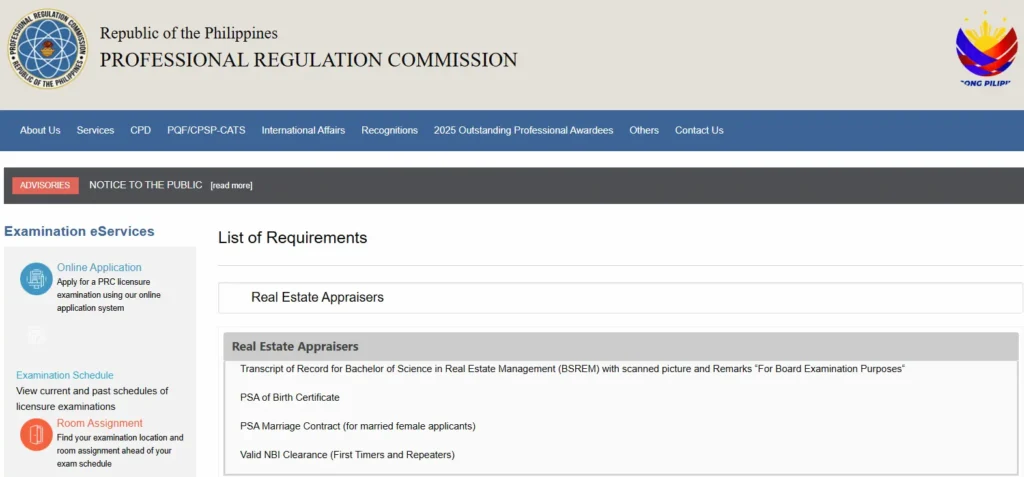The image size is (1024, 477).
Task: Open the Online Application link
Action: tap(99, 267)
